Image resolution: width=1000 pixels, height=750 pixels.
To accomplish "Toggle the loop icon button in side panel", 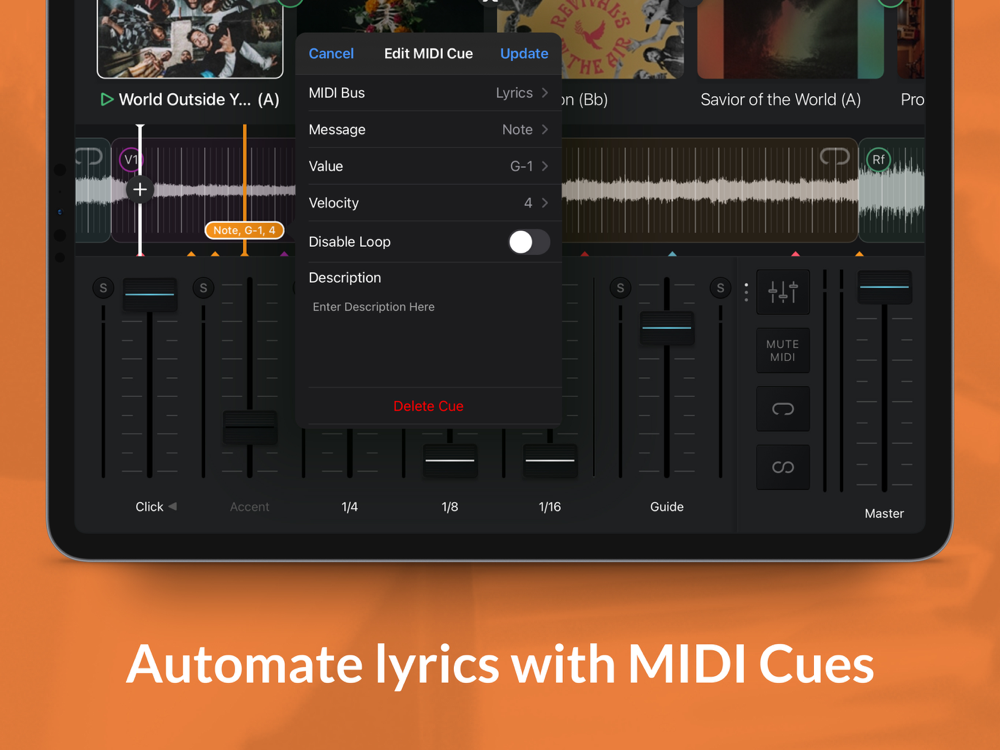I will pos(783,409).
